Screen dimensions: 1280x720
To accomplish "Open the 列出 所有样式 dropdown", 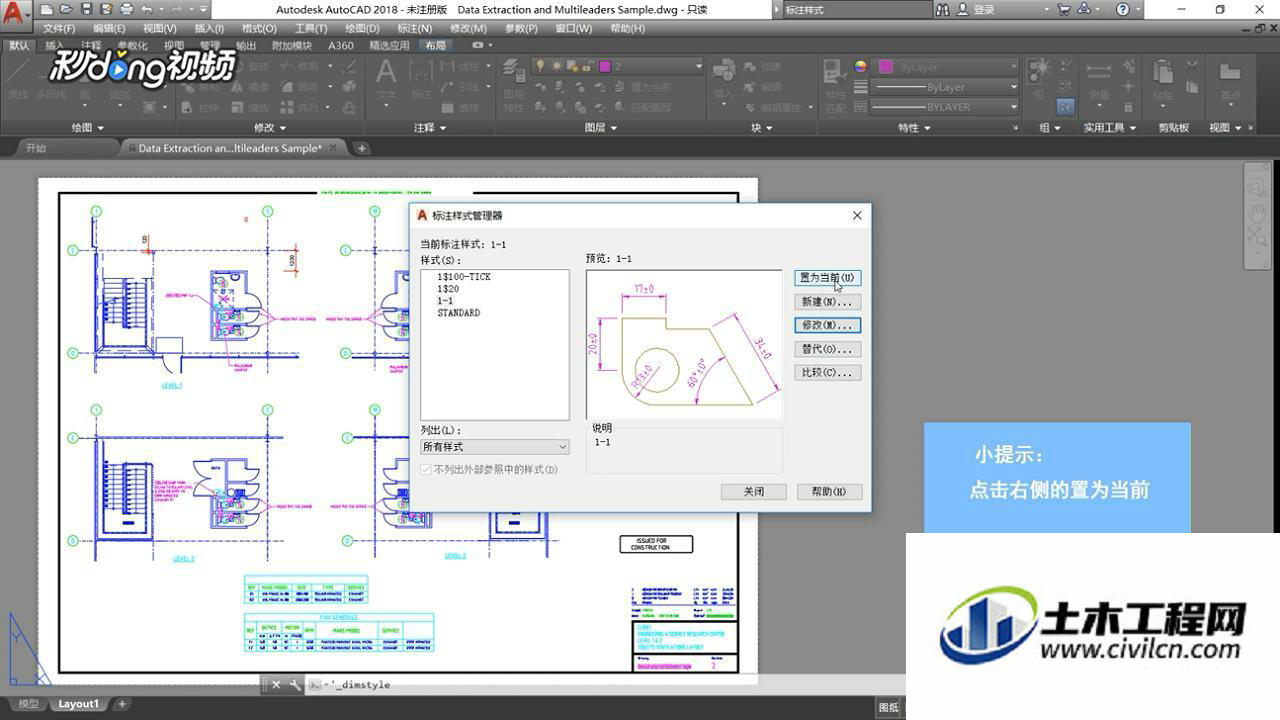I will (x=495, y=447).
